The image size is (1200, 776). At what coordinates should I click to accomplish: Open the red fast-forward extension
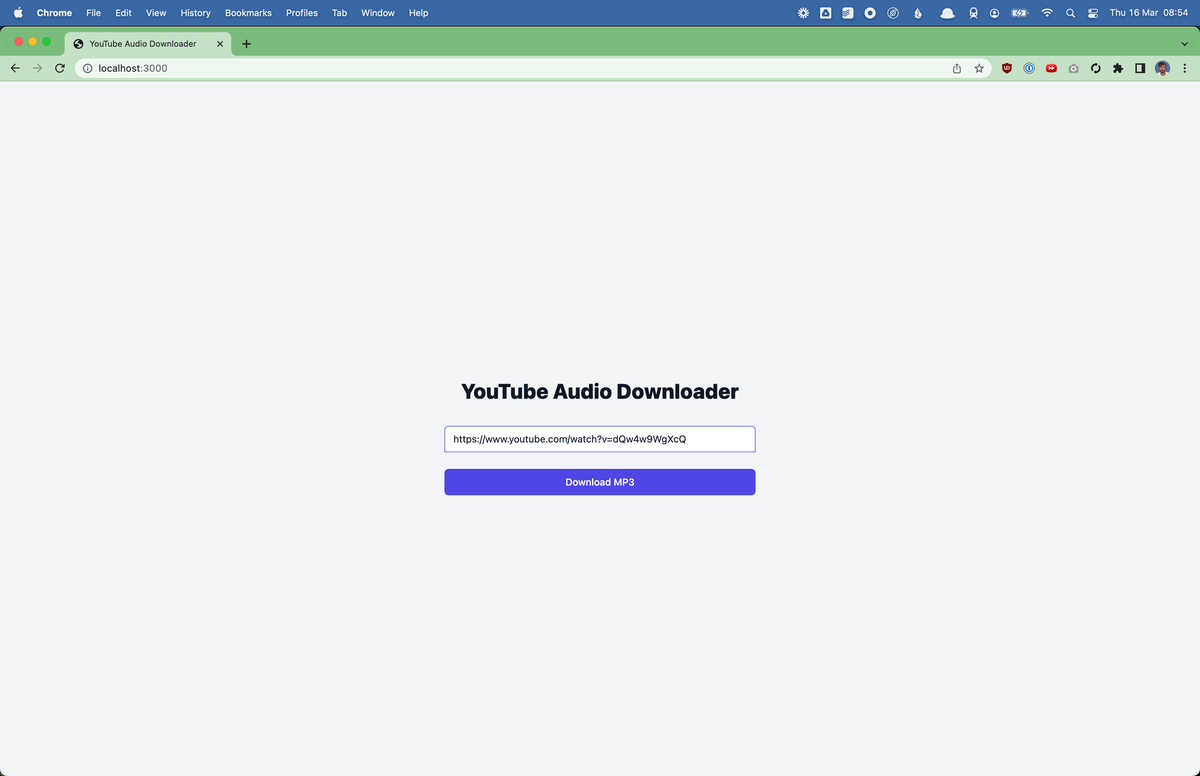pos(1051,68)
